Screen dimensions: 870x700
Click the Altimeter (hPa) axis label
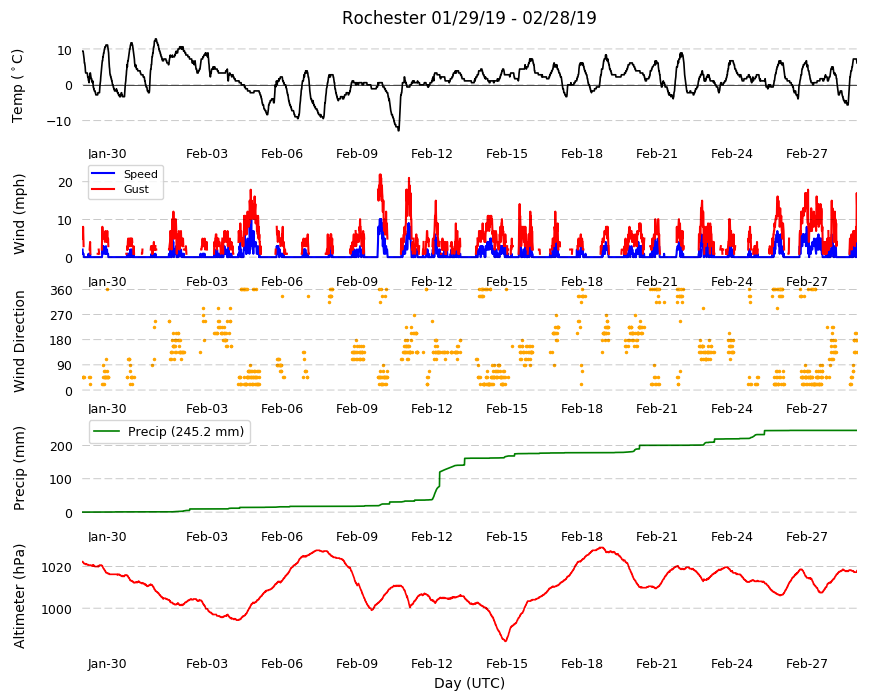pos(19,596)
